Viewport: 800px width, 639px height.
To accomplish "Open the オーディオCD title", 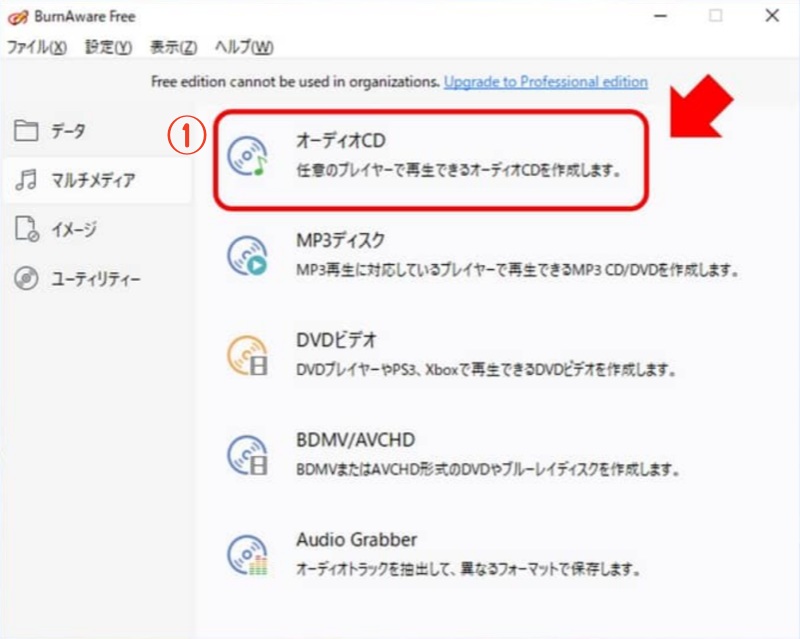I will click(x=341, y=140).
